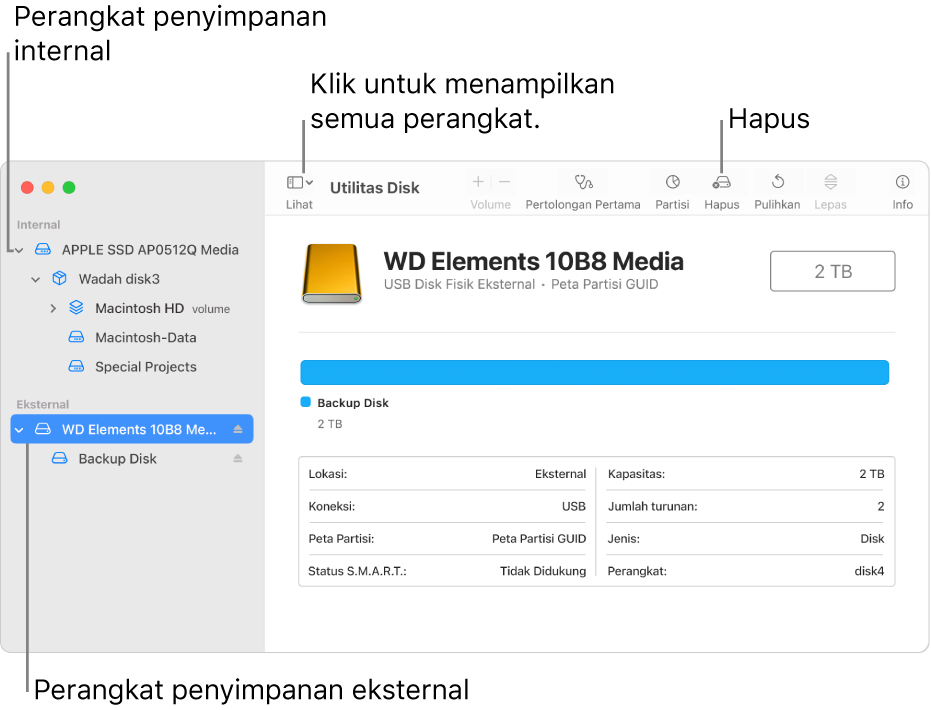This screenshot has width=931, height=710.
Task: Click the Eksternal sidebar section header
Action: tap(43, 405)
